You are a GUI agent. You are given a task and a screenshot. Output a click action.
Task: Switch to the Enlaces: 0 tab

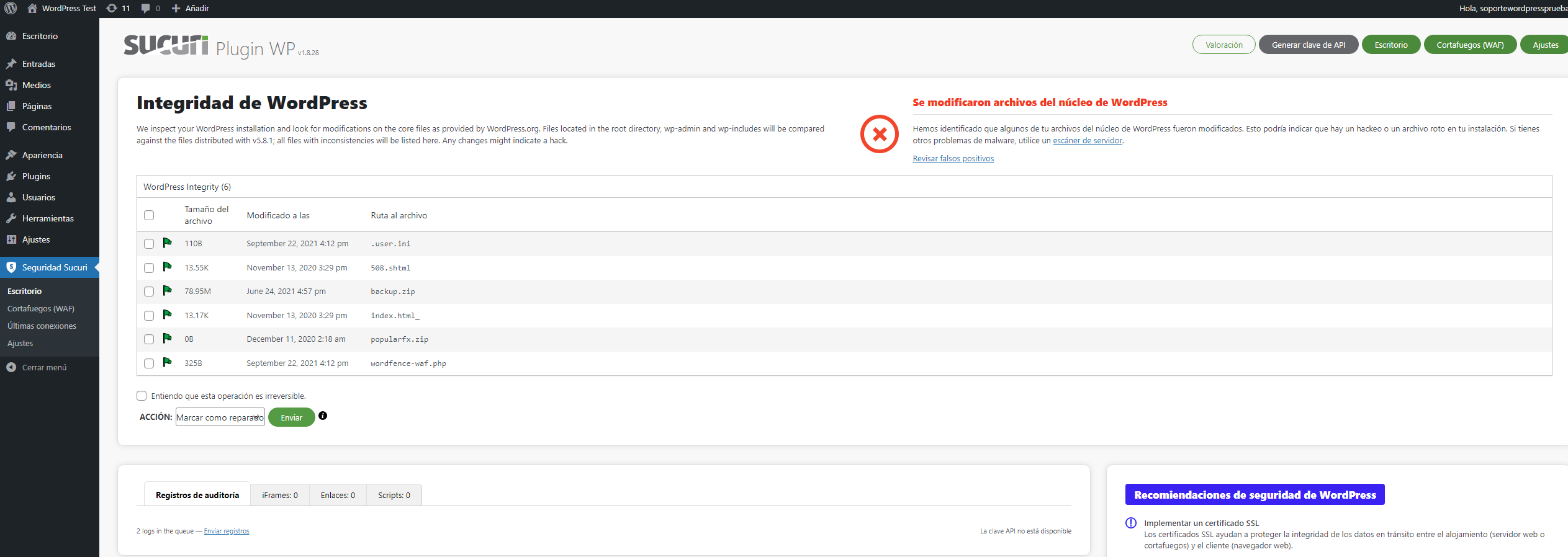pyautogui.click(x=338, y=495)
